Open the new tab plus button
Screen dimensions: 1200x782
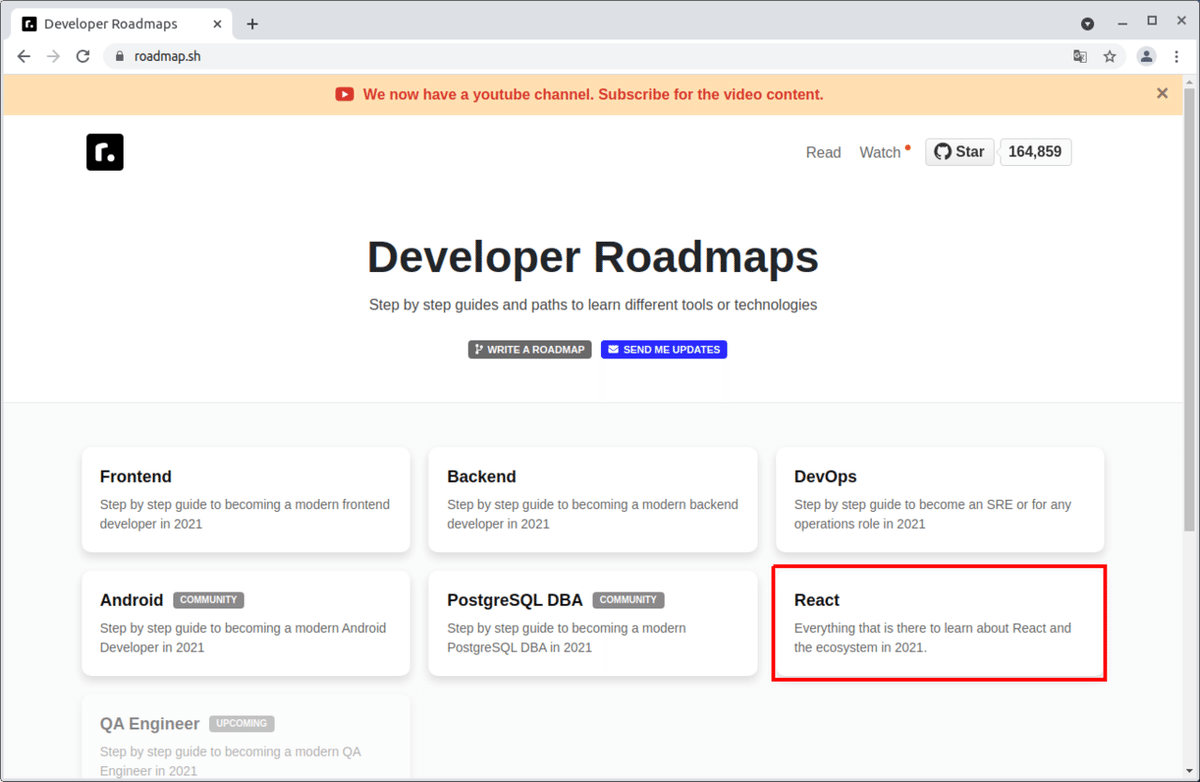pyautogui.click(x=252, y=23)
